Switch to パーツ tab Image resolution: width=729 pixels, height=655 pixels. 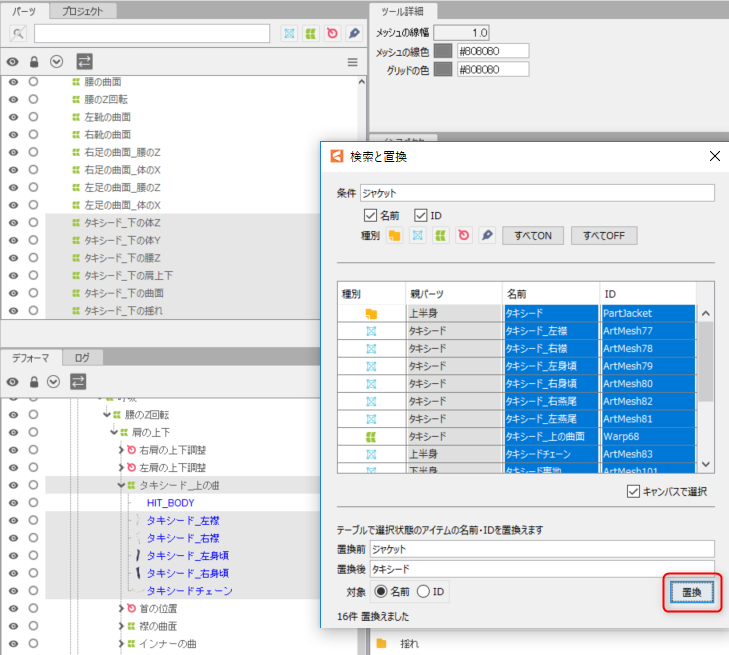(24, 11)
